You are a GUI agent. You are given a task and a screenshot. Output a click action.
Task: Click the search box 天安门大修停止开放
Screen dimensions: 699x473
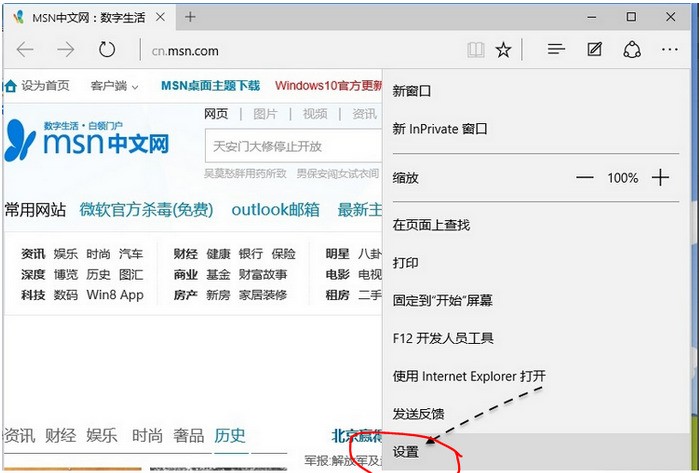pyautogui.click(x=293, y=146)
